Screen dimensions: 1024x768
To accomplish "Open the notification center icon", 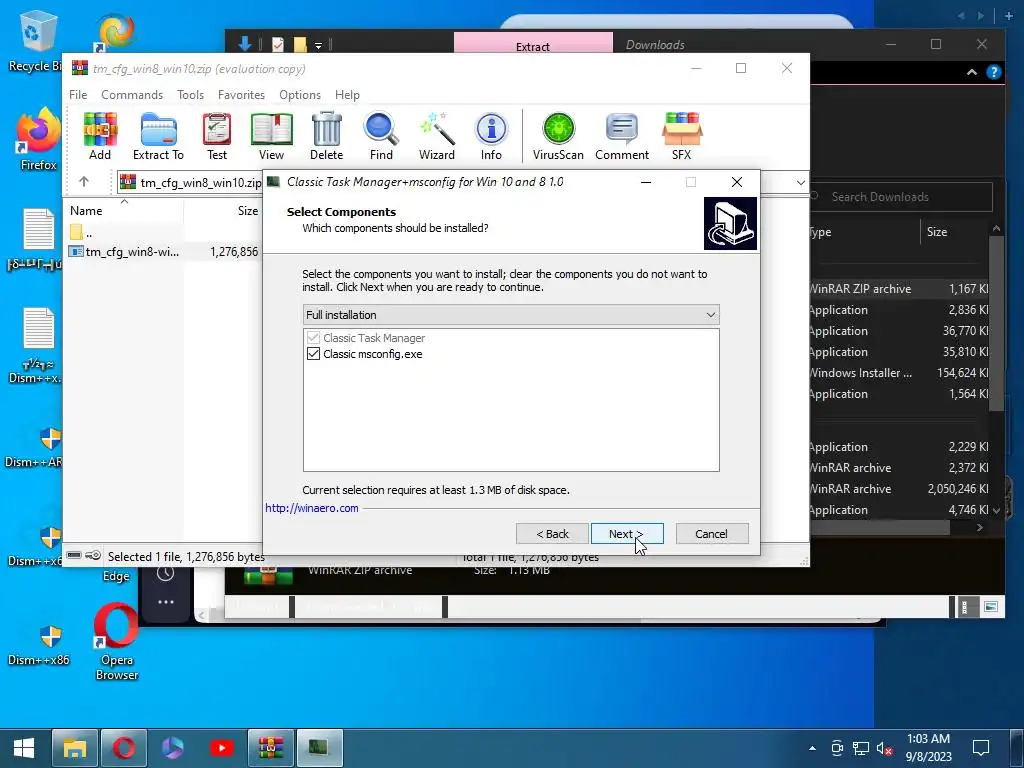I will tap(981, 748).
